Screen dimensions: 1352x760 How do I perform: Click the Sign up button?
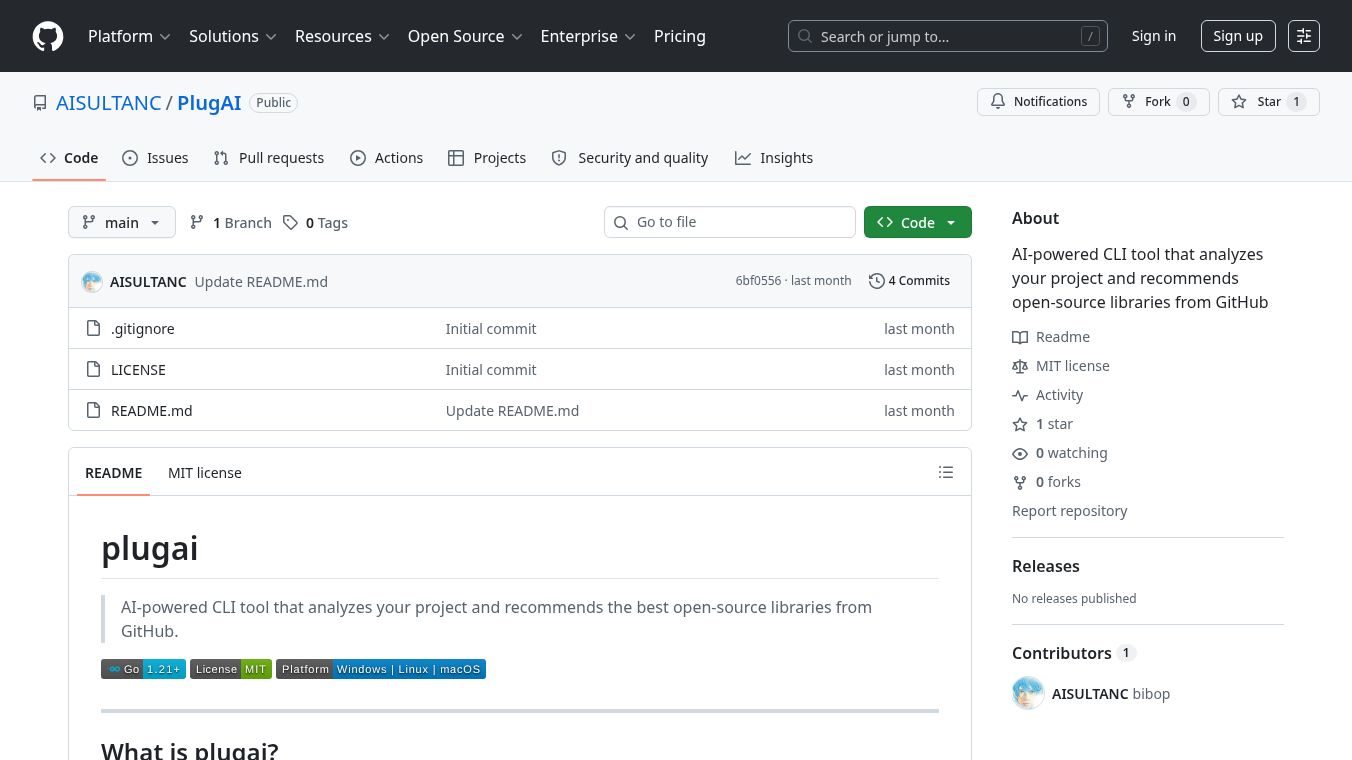pyautogui.click(x=1238, y=36)
